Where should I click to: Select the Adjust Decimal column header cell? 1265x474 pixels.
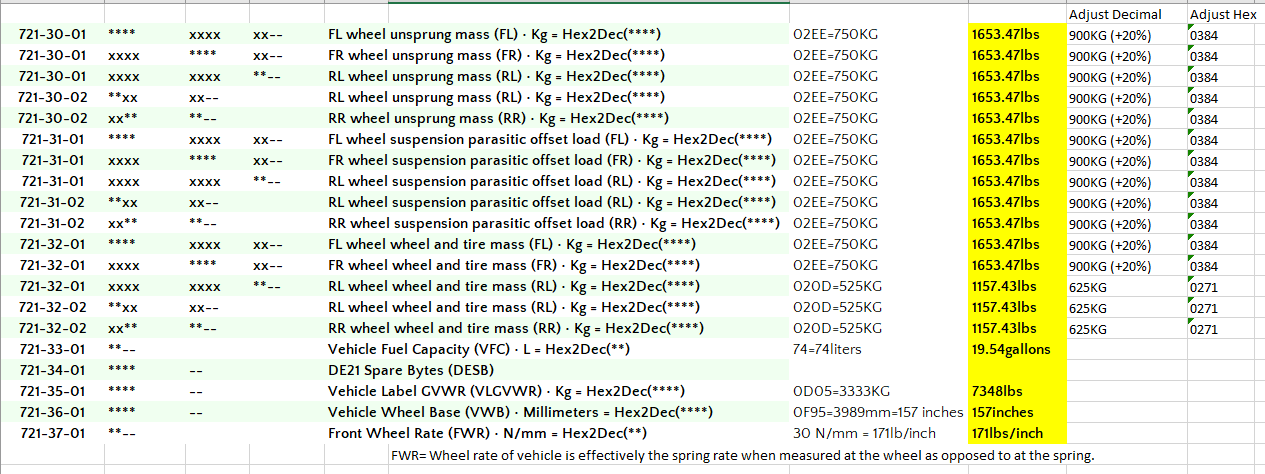(x=1115, y=14)
